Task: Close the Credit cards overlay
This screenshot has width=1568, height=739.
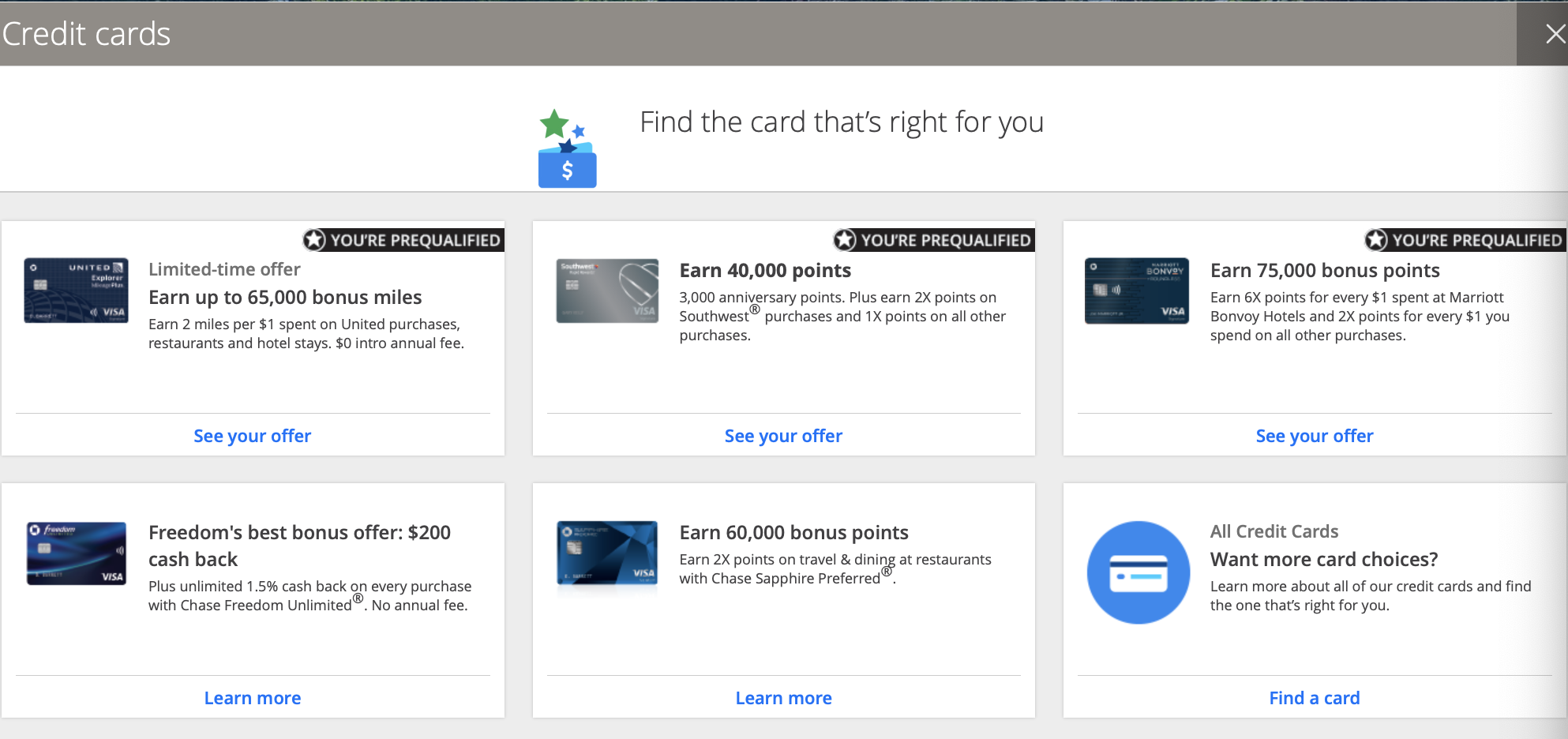Action: 1555,34
